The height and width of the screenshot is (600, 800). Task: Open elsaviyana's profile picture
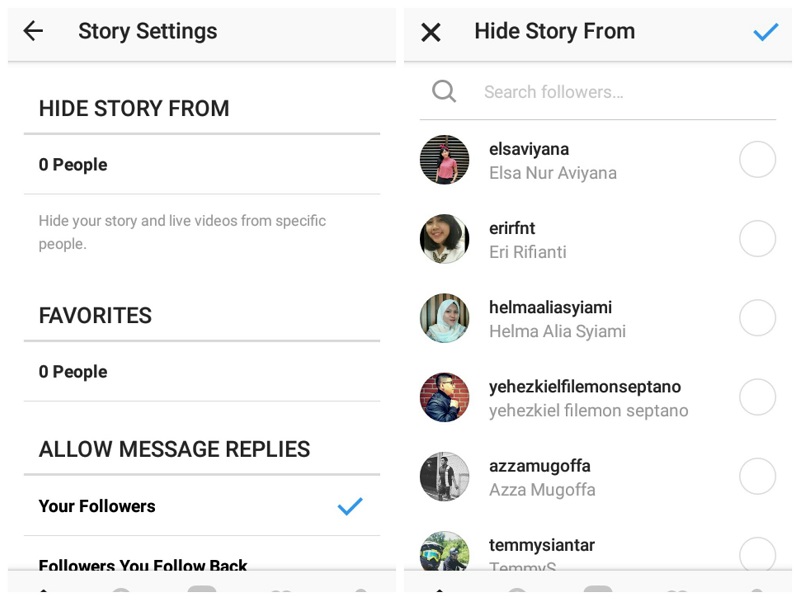445,160
